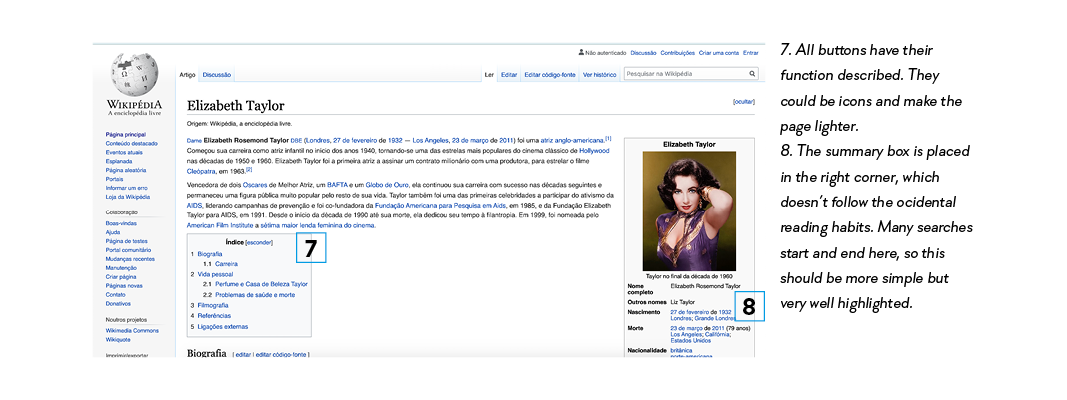
Task: Open Página aleatória in sidebar
Action: (x=126, y=170)
